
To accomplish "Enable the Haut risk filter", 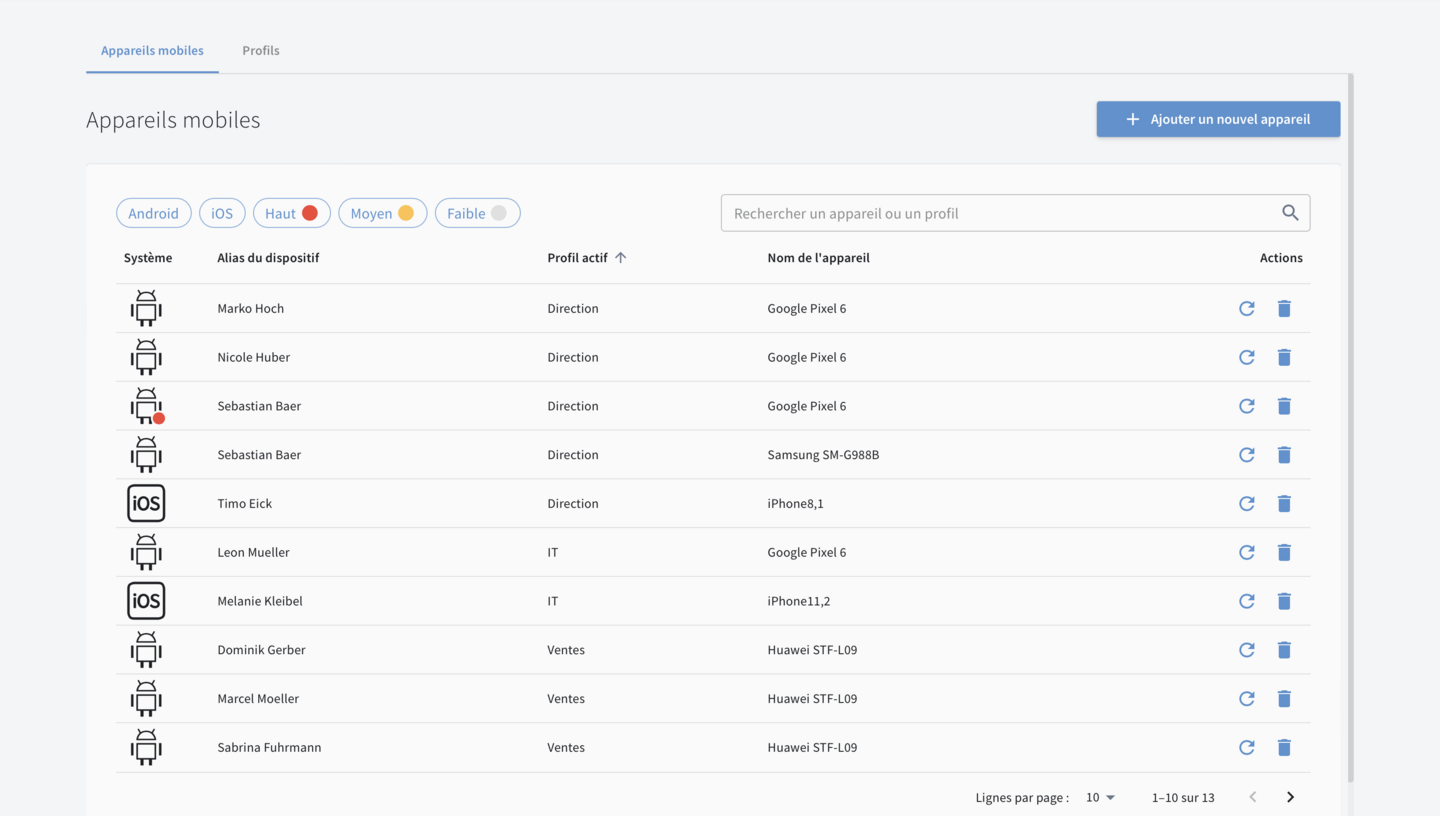I will tap(291, 213).
